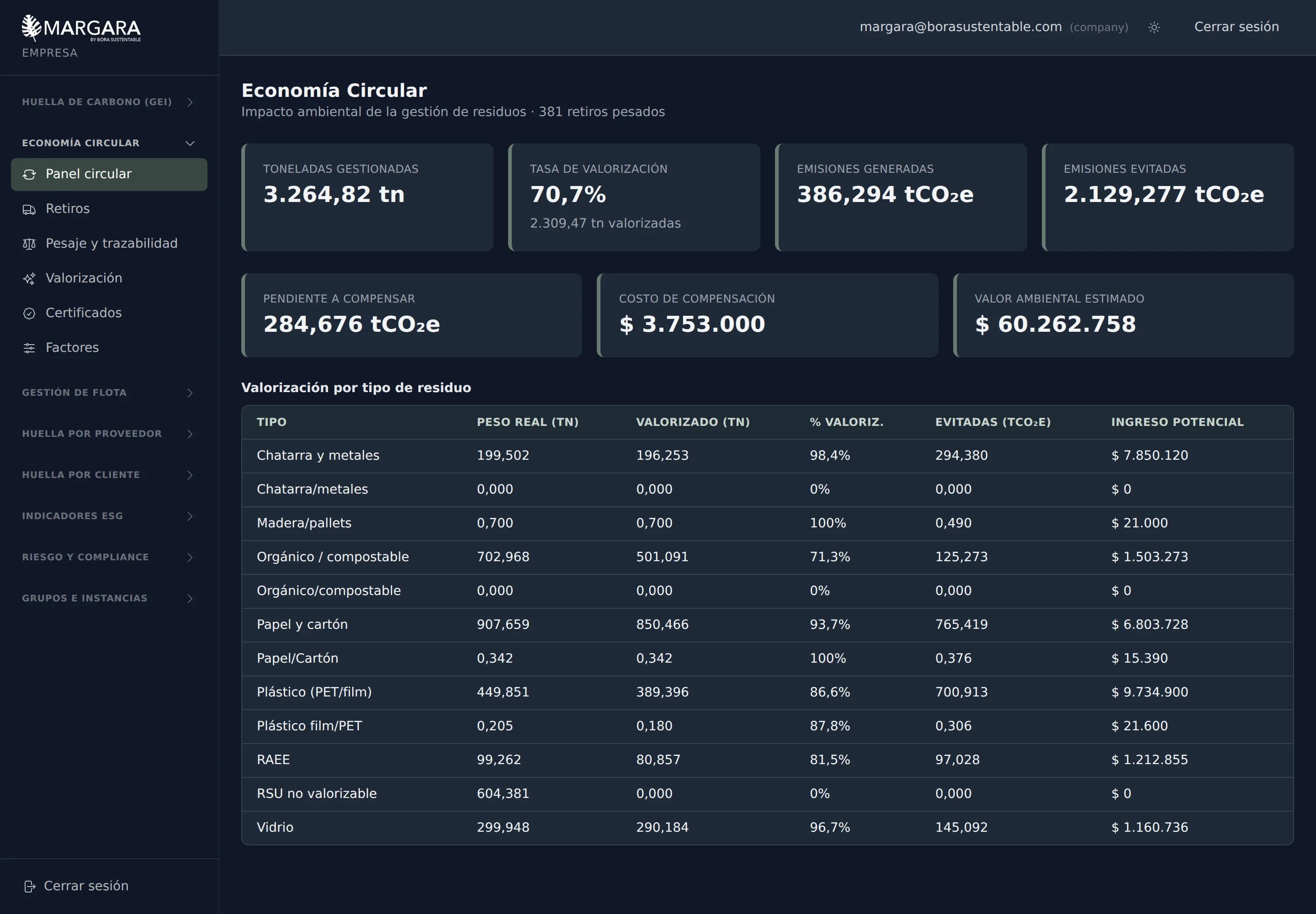Select the Chatarra y metales row
Viewport: 1316px width, 914px height.
[x=767, y=457]
